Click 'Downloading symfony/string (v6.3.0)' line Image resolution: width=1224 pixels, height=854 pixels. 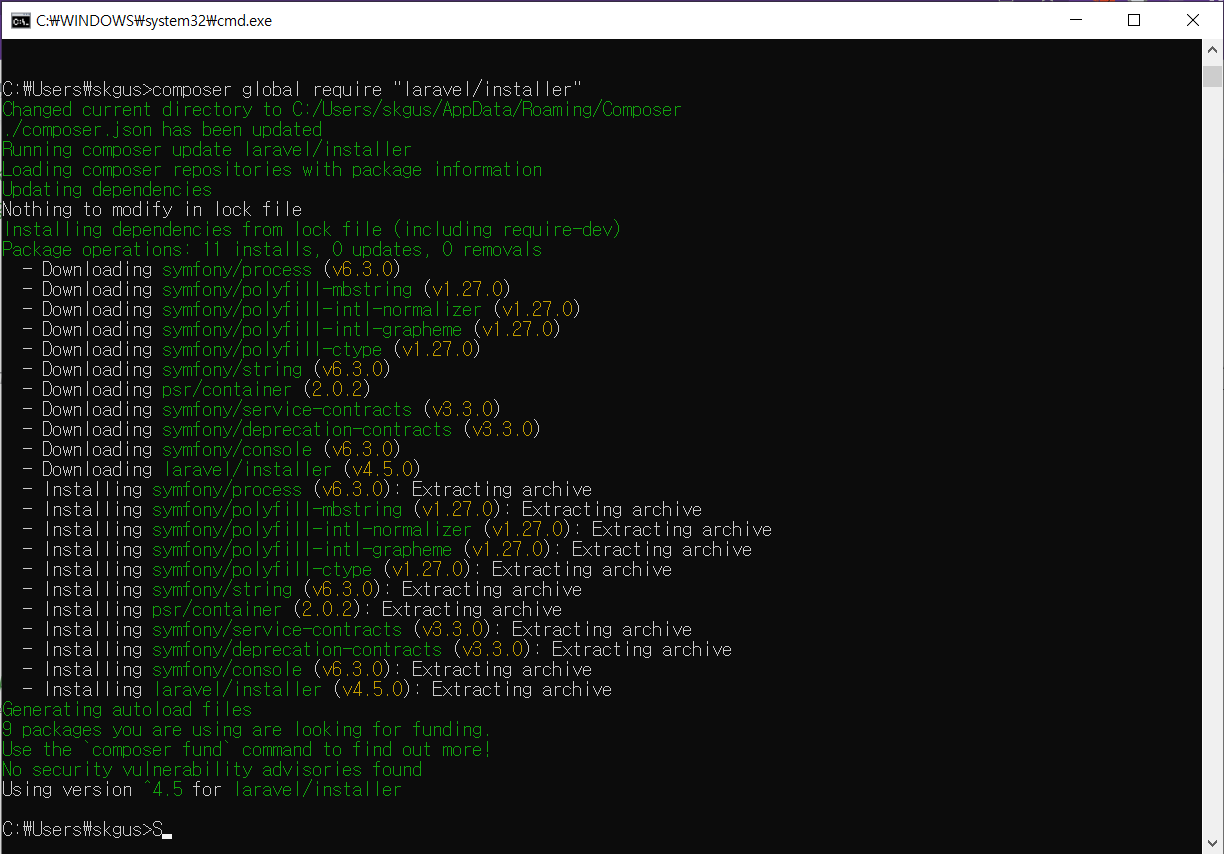[x=206, y=369]
